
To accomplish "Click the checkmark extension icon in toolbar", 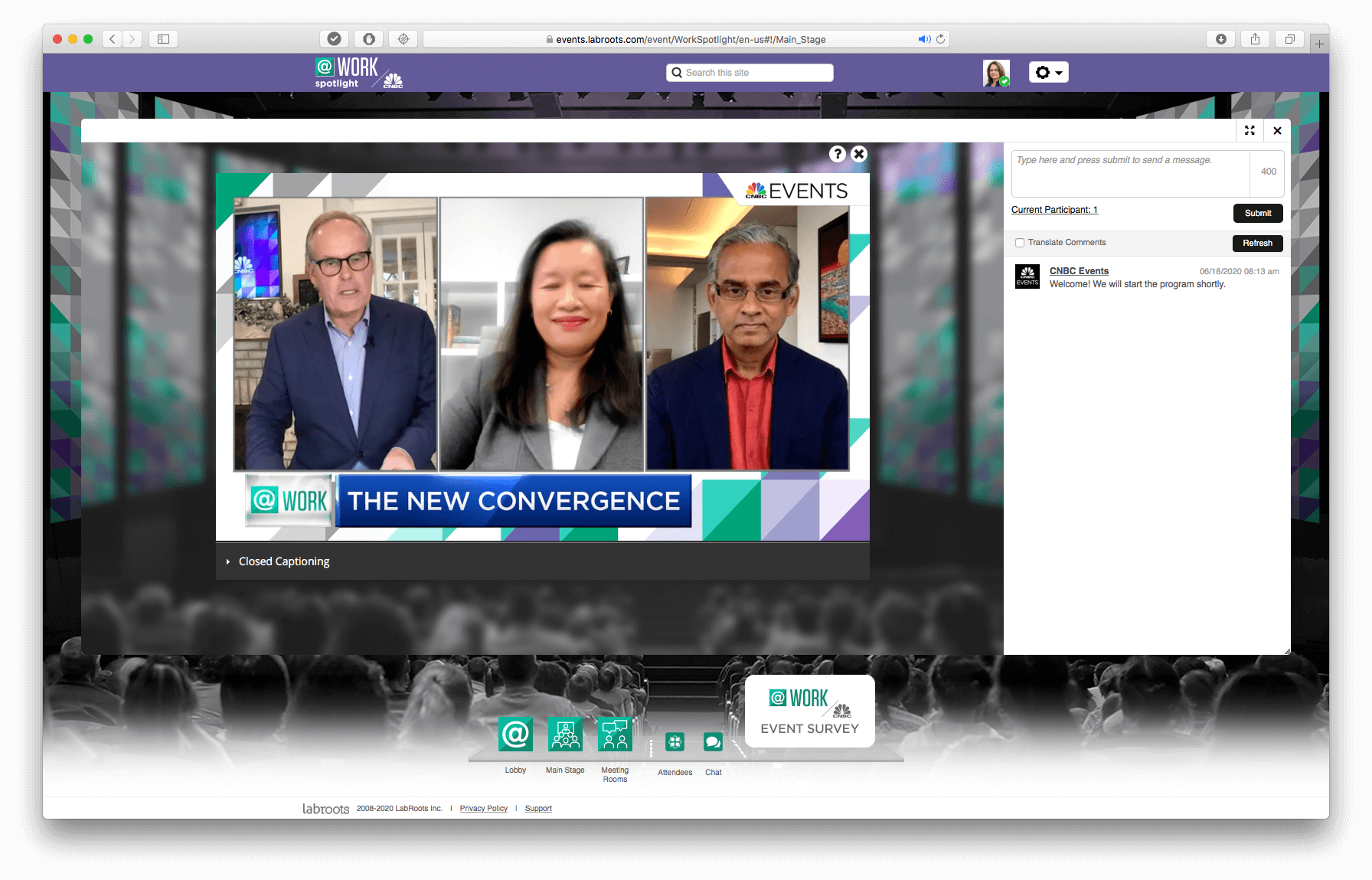I will [x=334, y=39].
